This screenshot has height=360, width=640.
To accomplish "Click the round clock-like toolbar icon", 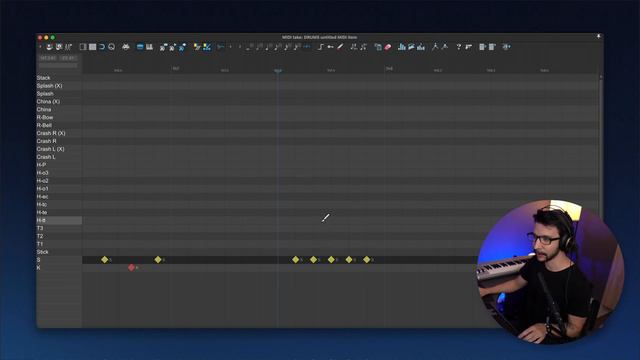I will tap(111, 47).
